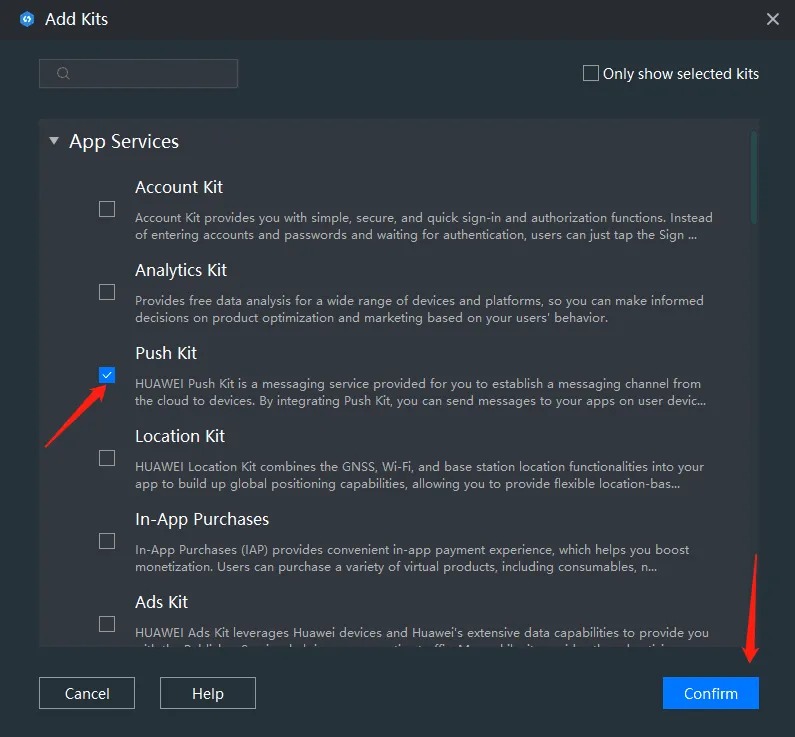Enable the Ads Kit checkbox
795x737 pixels.
tap(107, 624)
